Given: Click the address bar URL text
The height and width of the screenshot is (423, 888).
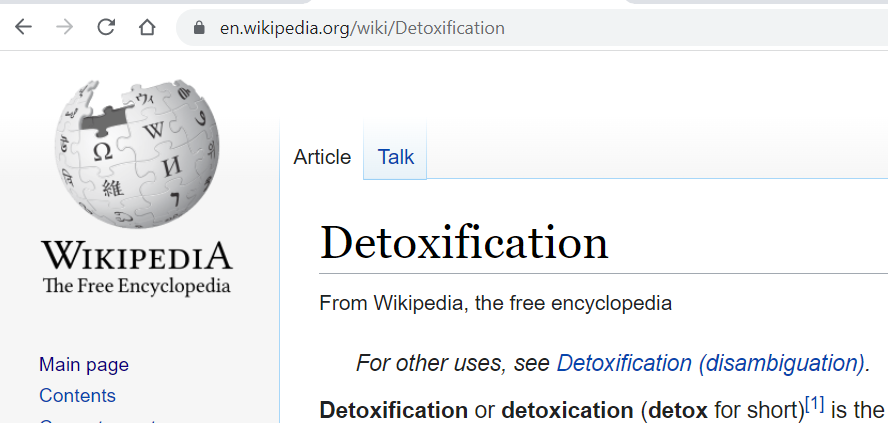Looking at the screenshot, I should 362,28.
